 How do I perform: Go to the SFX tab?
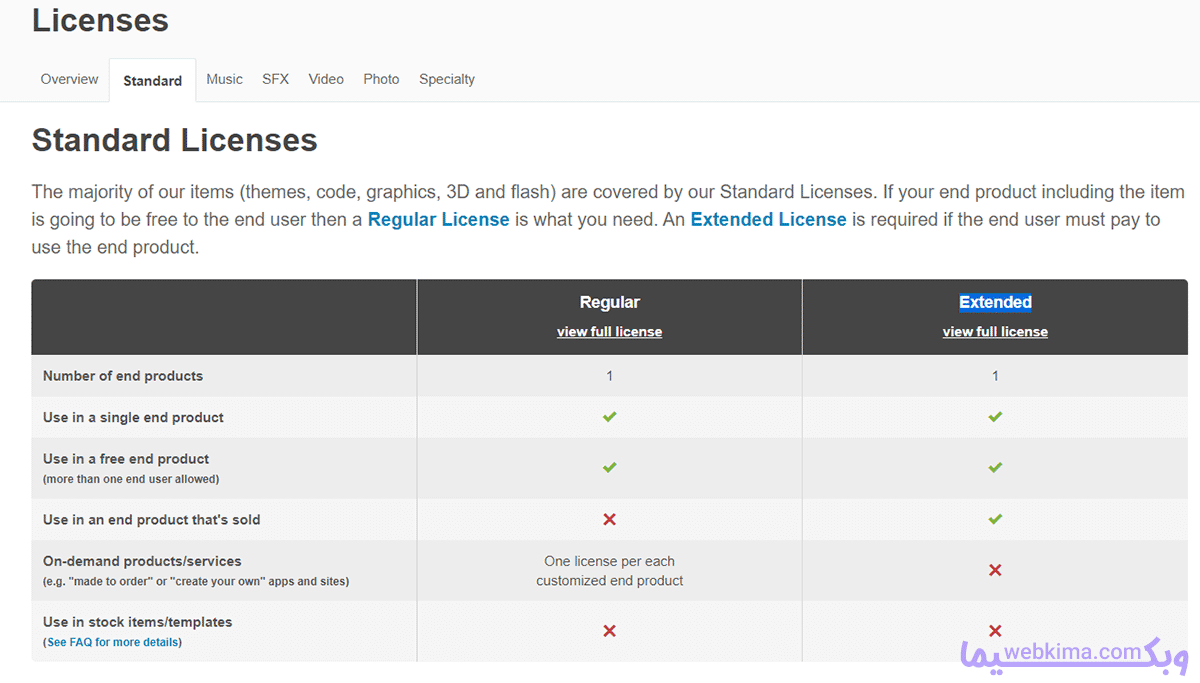click(x=276, y=79)
